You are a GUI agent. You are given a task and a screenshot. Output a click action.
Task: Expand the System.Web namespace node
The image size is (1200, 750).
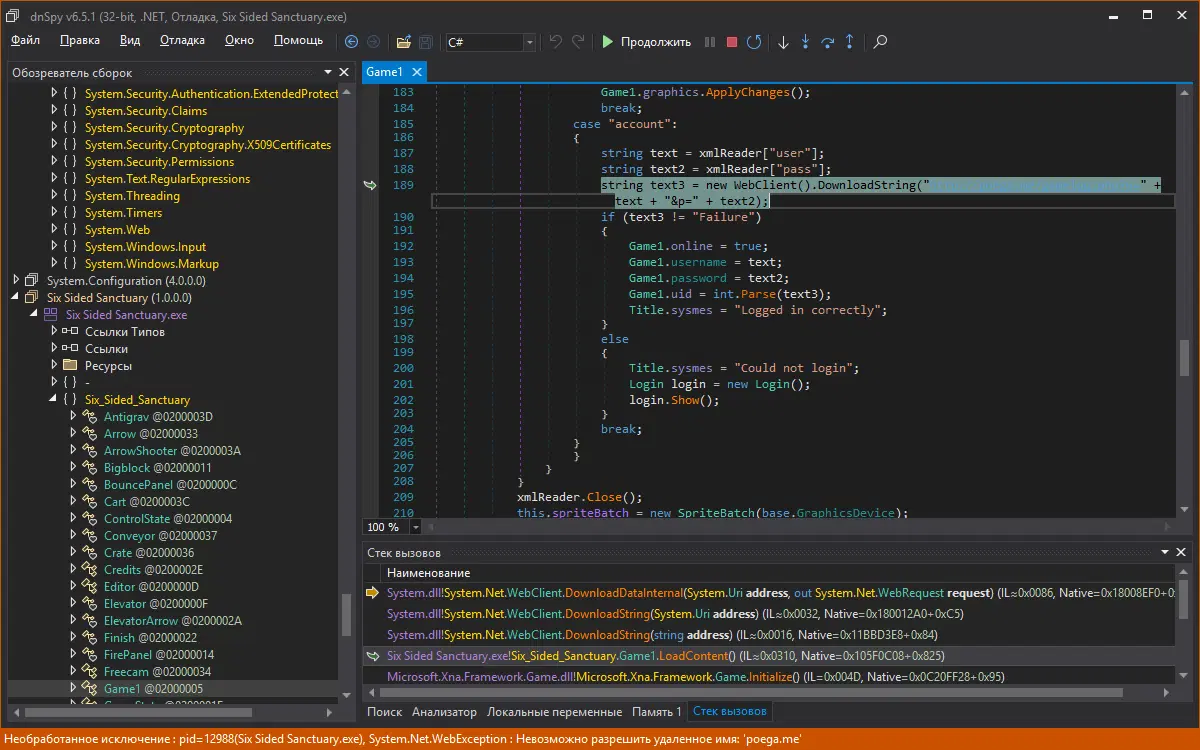pos(54,230)
